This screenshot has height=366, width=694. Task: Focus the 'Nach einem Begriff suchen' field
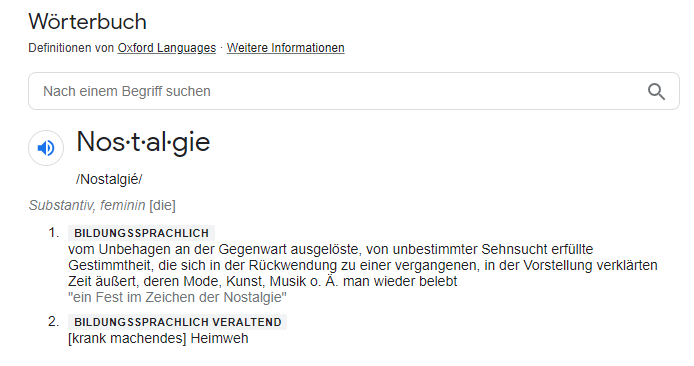point(353,91)
